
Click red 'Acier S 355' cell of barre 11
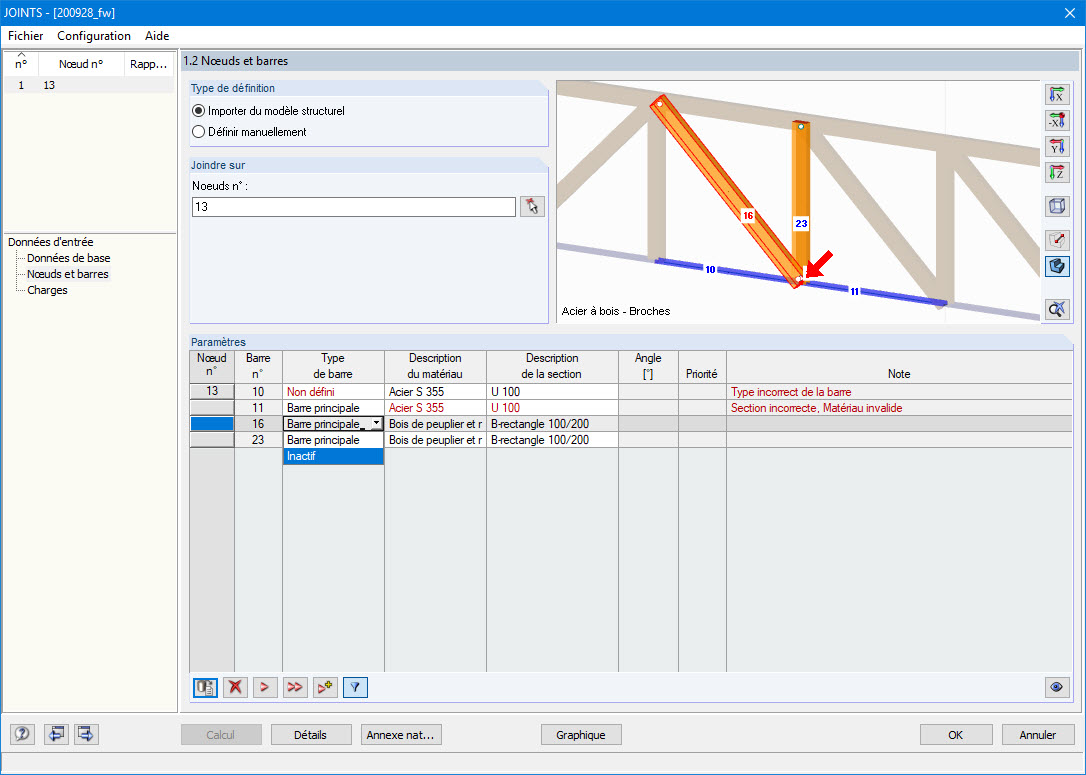435,407
